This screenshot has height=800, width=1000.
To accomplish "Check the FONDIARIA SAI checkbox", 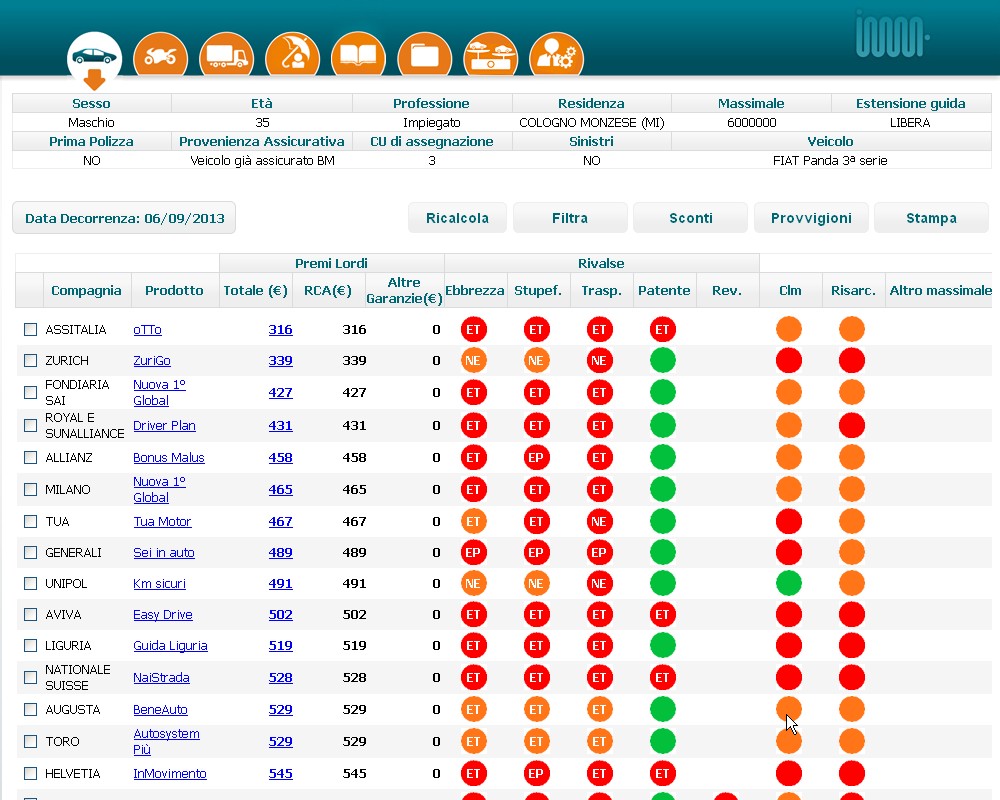I will (30, 392).
